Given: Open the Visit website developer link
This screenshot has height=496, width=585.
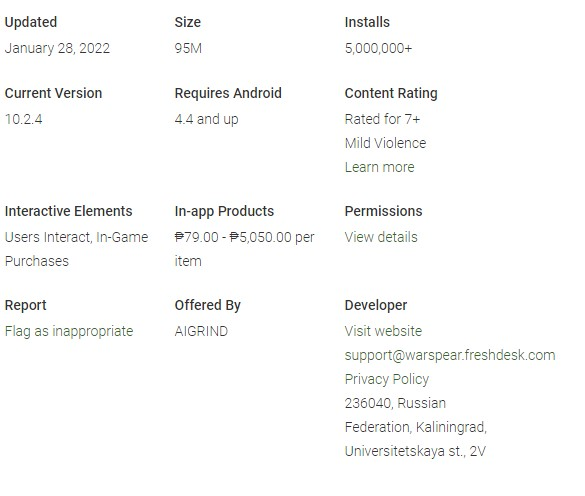Looking at the screenshot, I should 383,331.
